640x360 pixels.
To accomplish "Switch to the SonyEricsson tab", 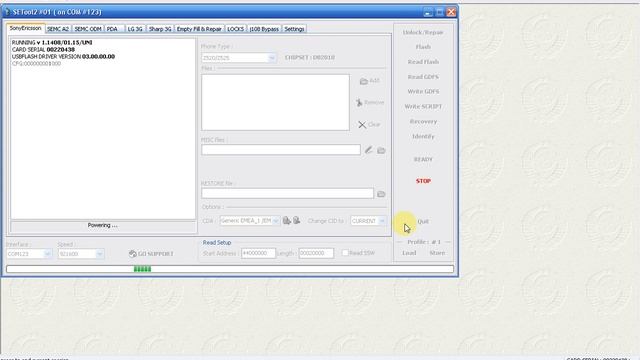I will (x=25, y=28).
